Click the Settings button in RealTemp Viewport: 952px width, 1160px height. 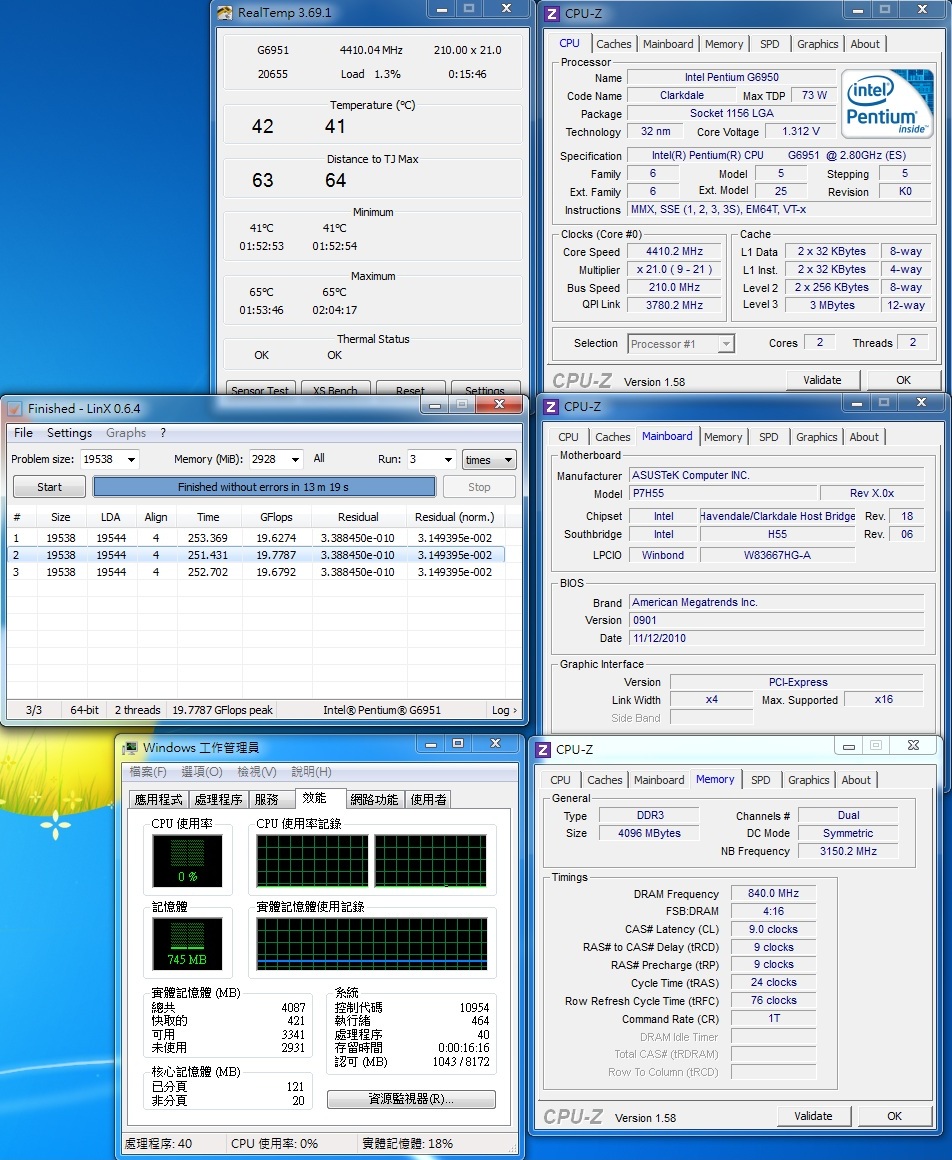point(485,389)
